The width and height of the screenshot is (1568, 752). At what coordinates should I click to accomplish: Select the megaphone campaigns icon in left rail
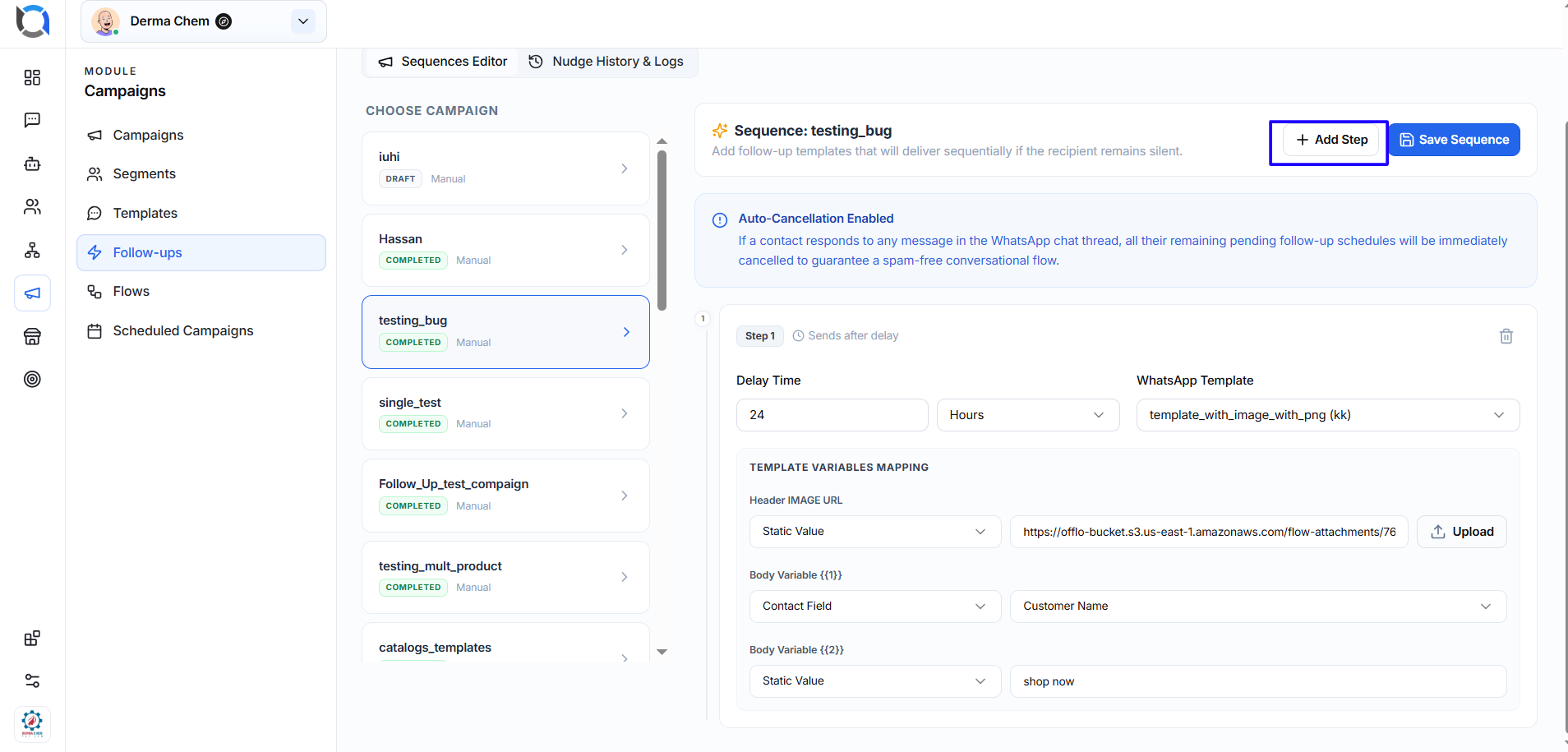32,293
